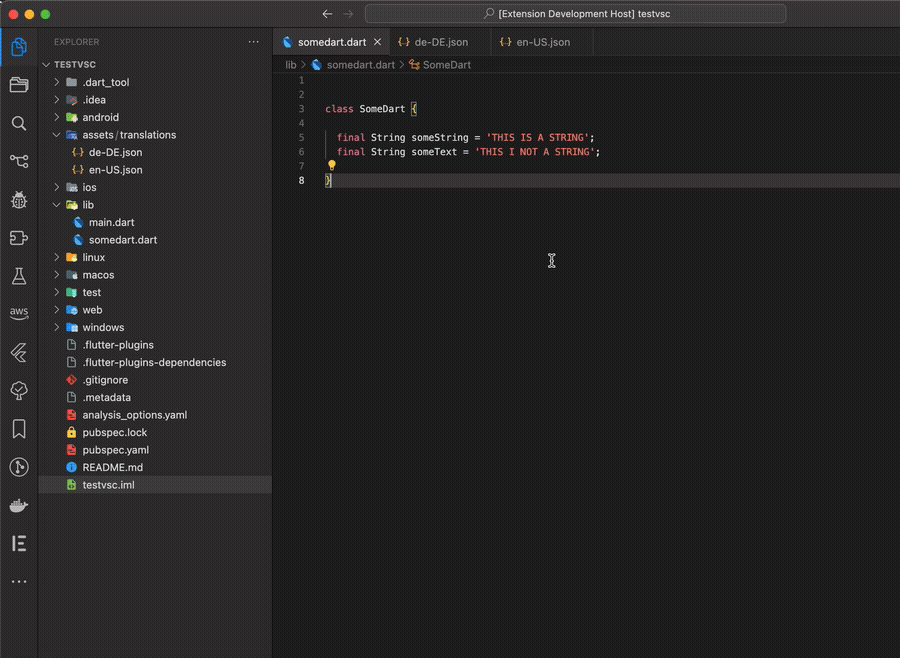900x658 pixels.
Task: Click the lightbulb quick fix icon
Action: tap(332, 165)
